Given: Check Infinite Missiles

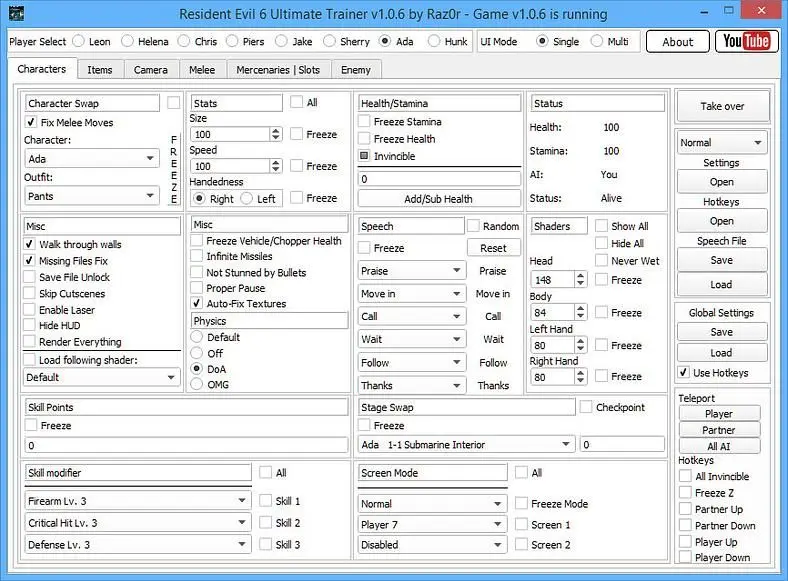Looking at the screenshot, I should click(x=196, y=256).
